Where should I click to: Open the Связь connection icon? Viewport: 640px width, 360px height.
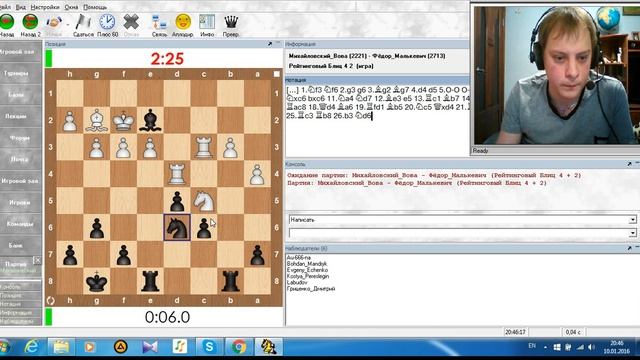[x=159, y=22]
